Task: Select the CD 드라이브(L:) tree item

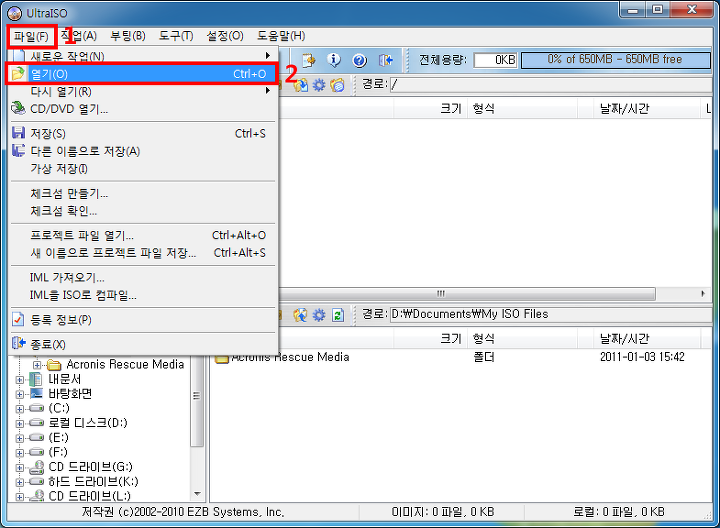Action: tap(90, 496)
